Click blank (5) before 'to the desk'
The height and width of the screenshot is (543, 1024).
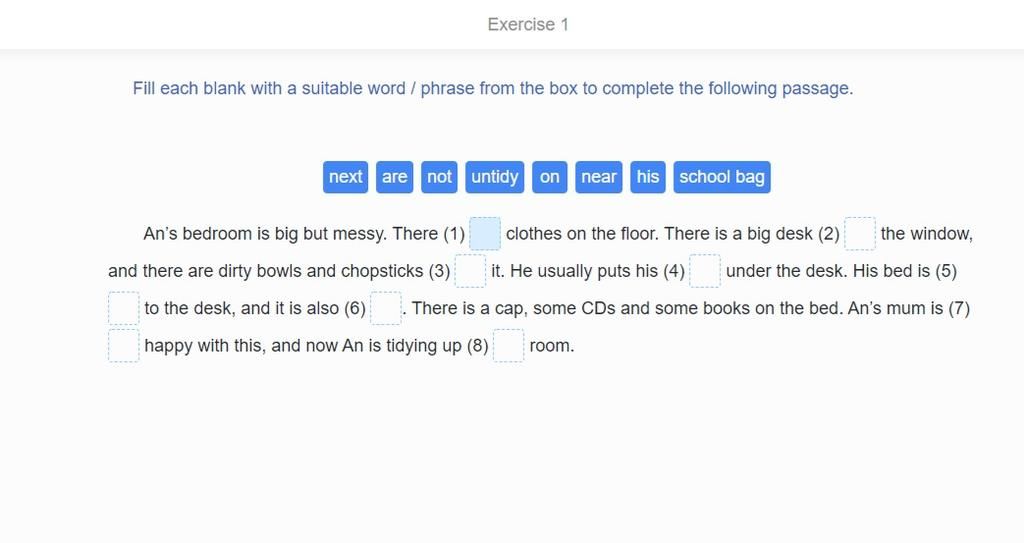pyautogui.click(x=123, y=308)
